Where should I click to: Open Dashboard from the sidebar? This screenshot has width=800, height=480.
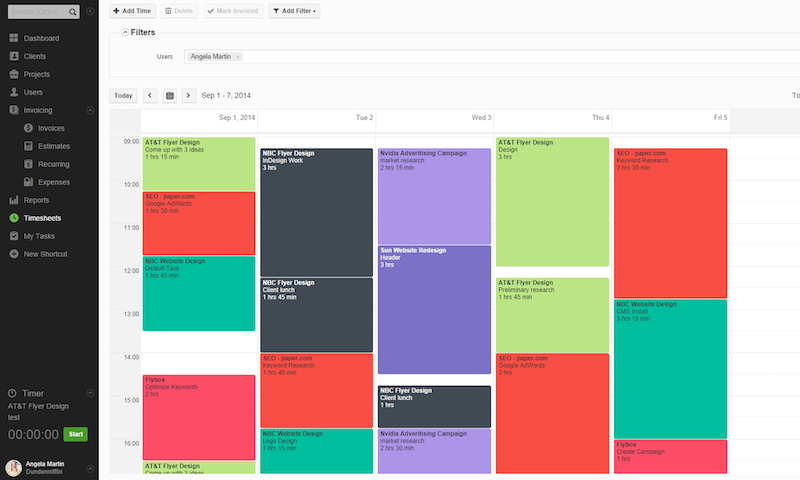(41, 38)
